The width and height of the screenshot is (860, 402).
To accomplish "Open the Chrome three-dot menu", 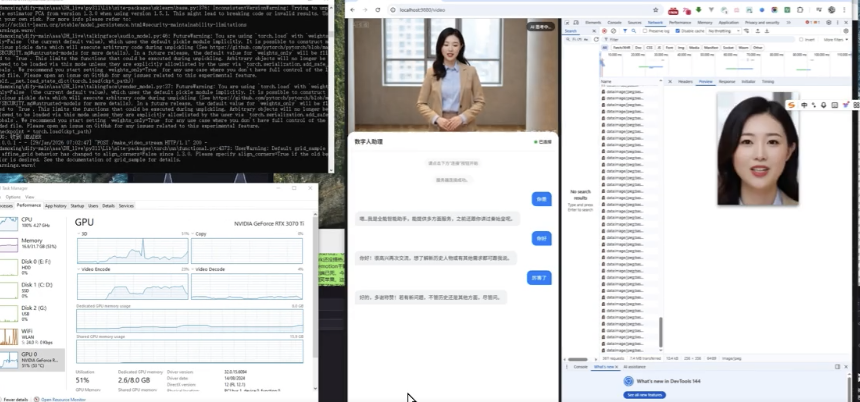I will (x=844, y=10).
